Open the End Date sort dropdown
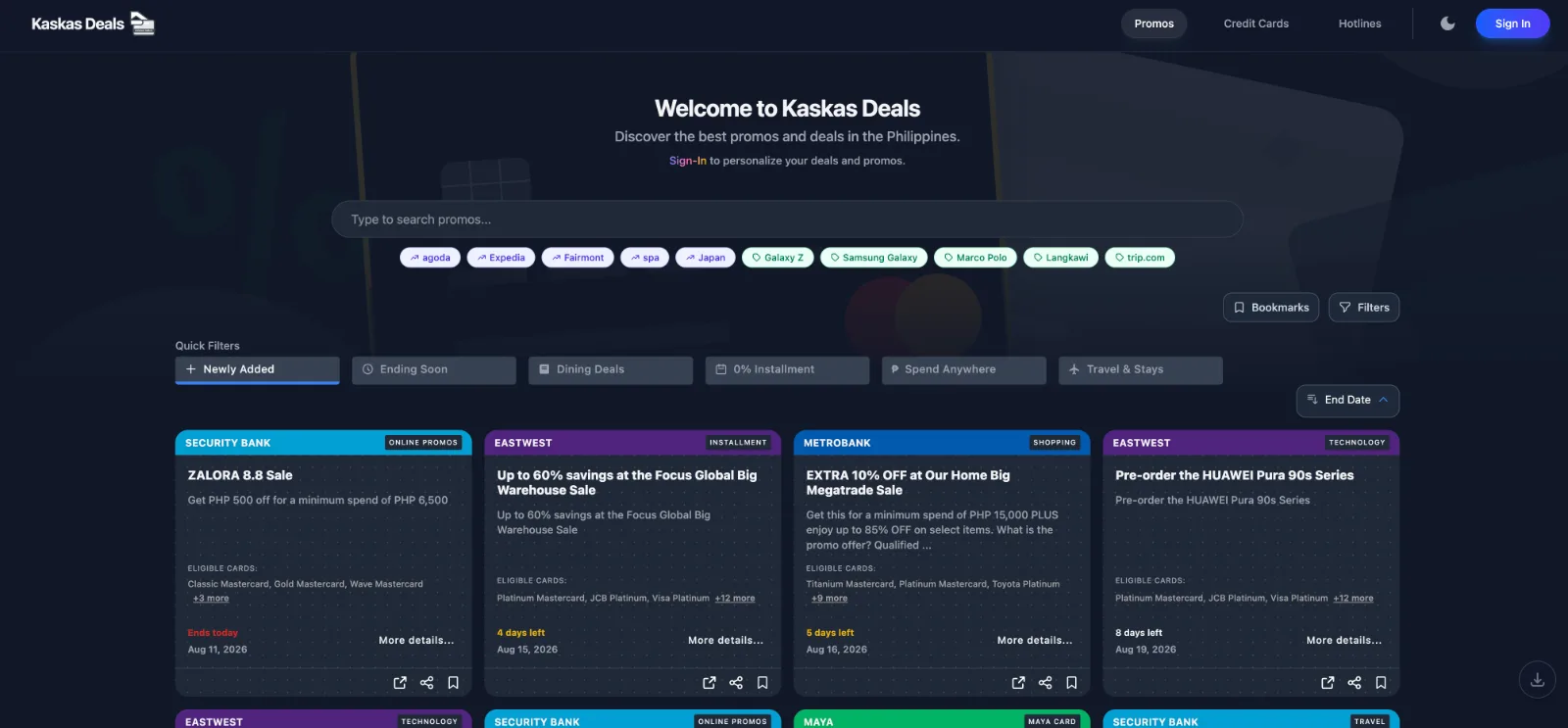1568x728 pixels. pyautogui.click(x=1347, y=400)
